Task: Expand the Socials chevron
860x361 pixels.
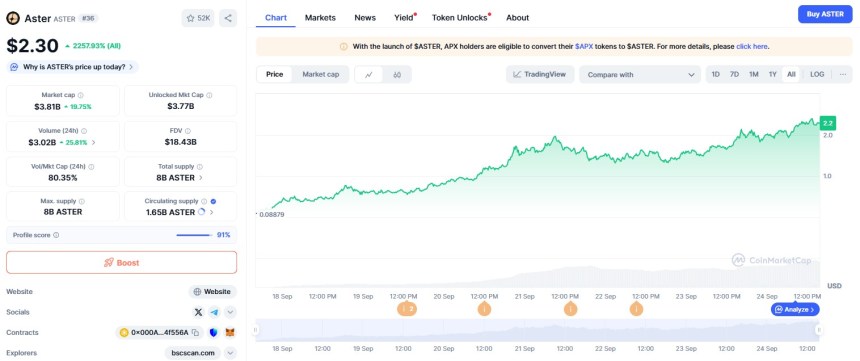Action: coord(230,312)
